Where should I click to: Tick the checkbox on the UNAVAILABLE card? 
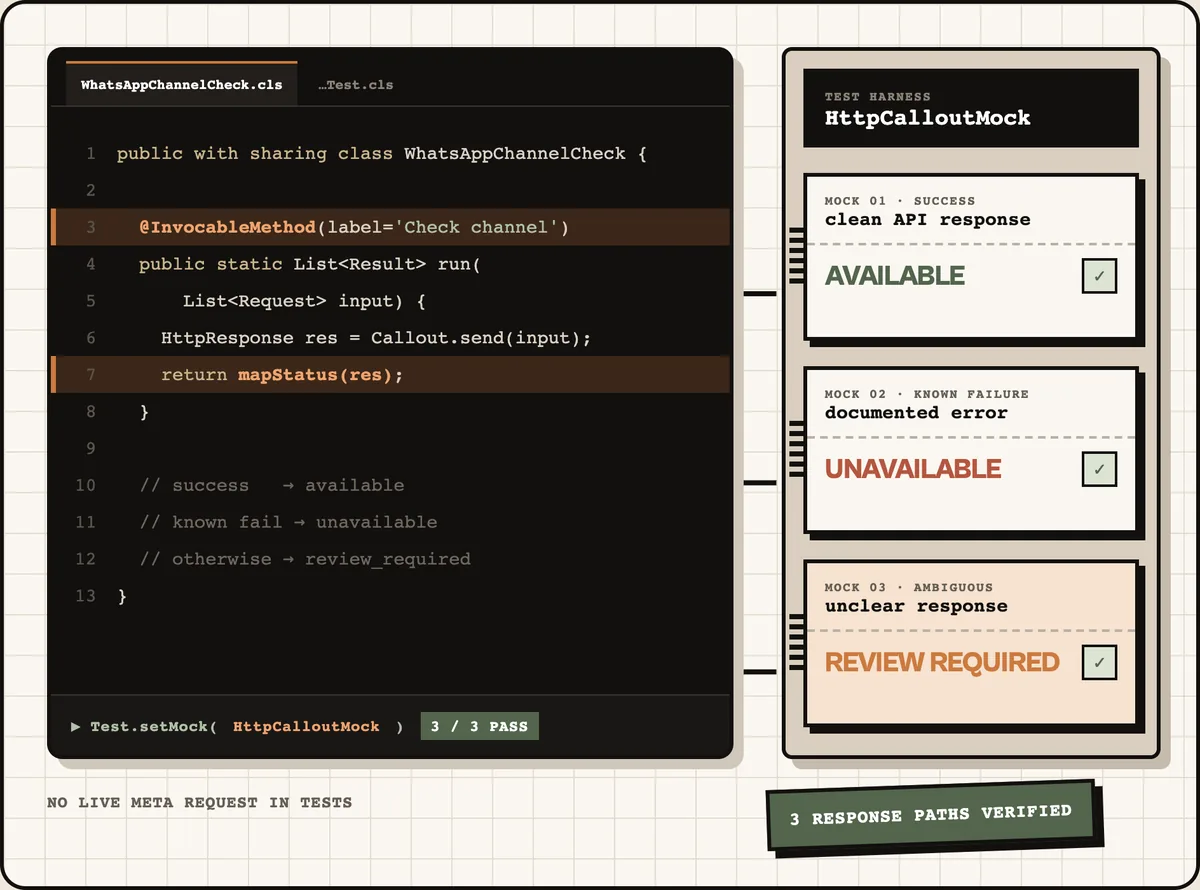click(1099, 469)
